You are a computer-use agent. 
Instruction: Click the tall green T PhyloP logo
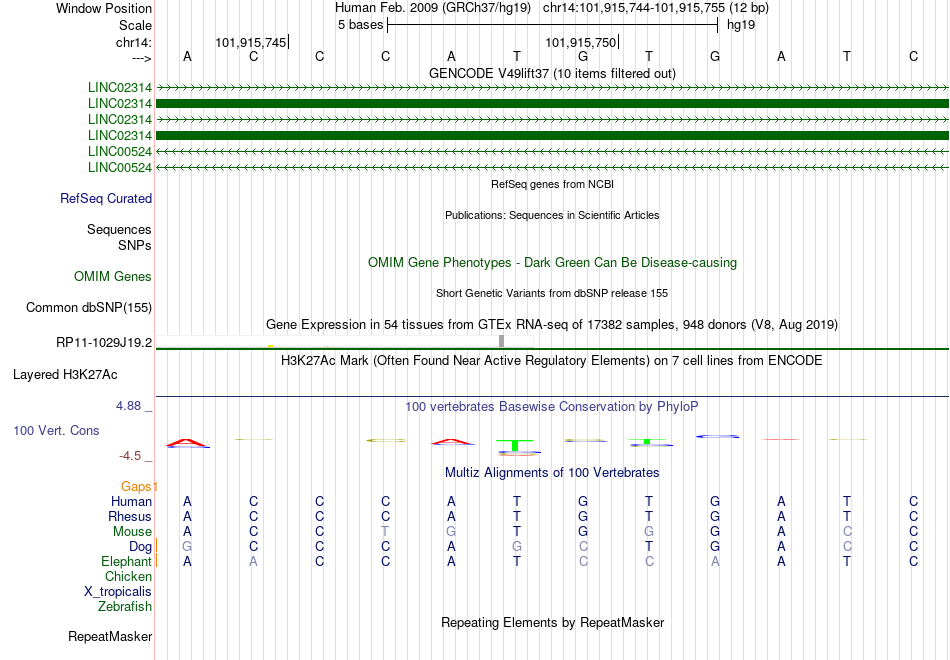(515, 445)
